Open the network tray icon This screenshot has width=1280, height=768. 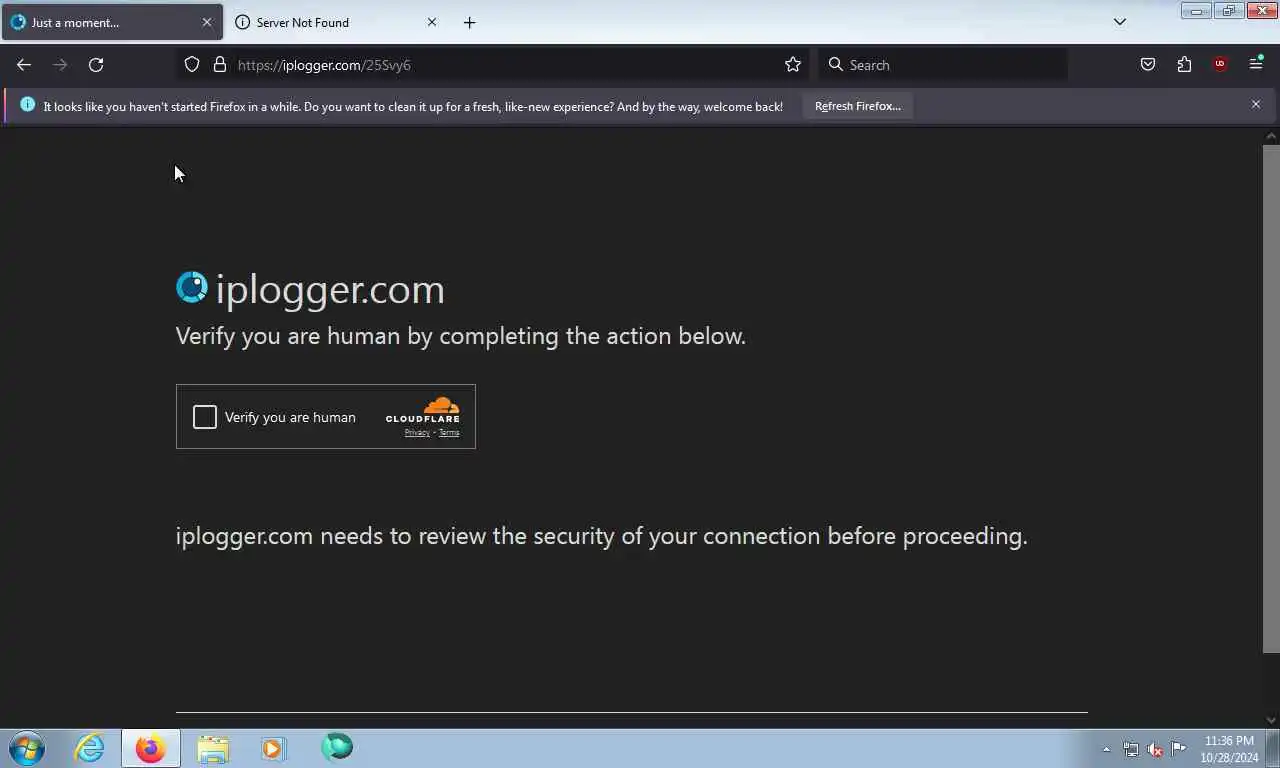pyautogui.click(x=1131, y=749)
